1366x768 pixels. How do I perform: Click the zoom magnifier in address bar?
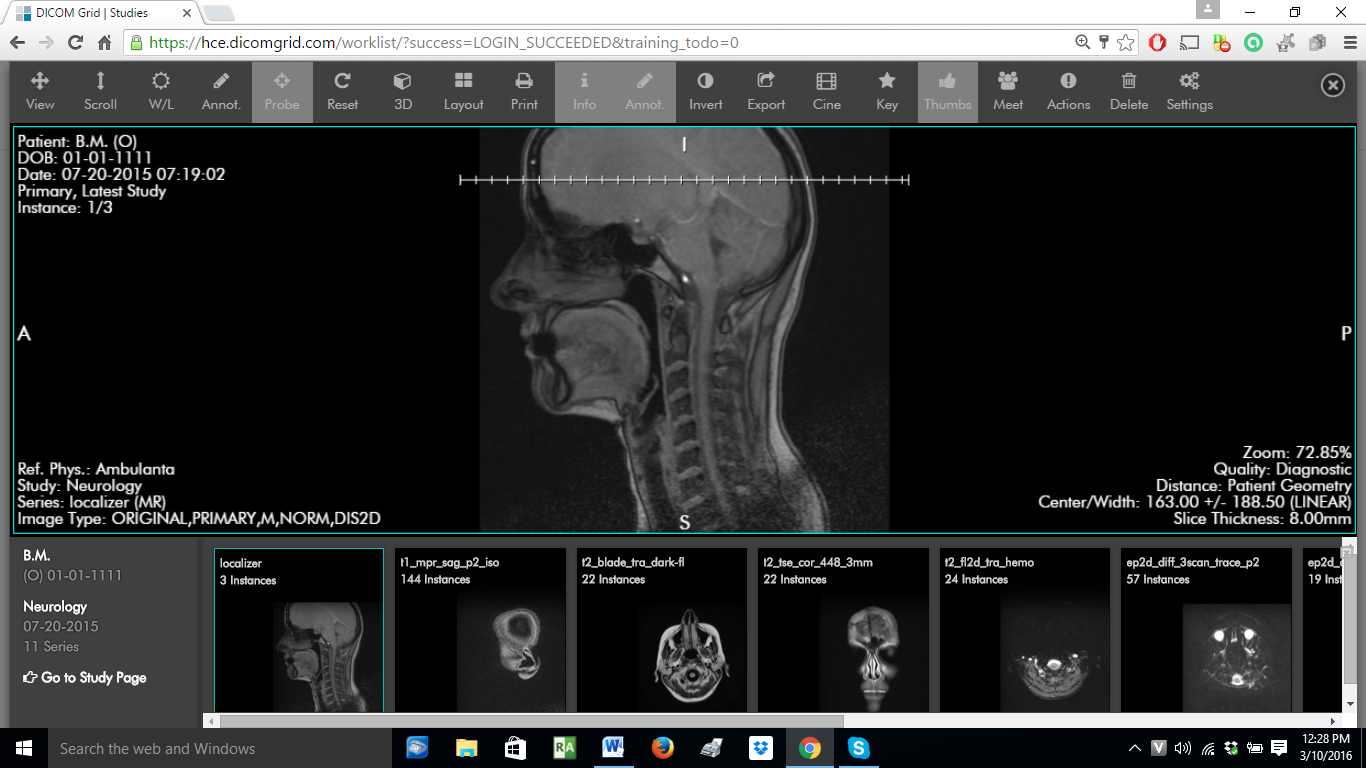[x=1082, y=43]
